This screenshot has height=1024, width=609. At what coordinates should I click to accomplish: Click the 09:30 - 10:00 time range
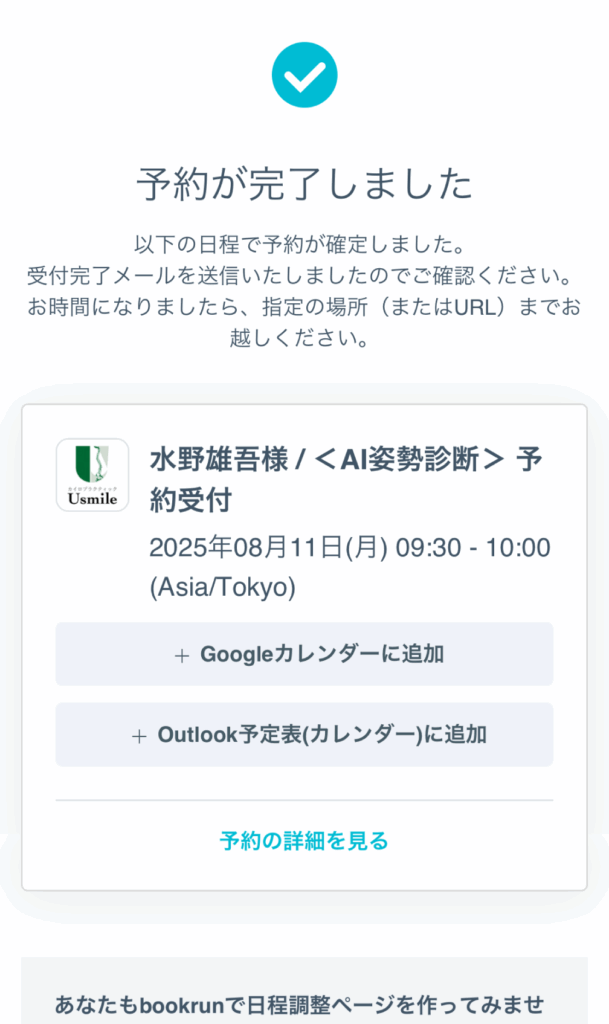coord(473,548)
